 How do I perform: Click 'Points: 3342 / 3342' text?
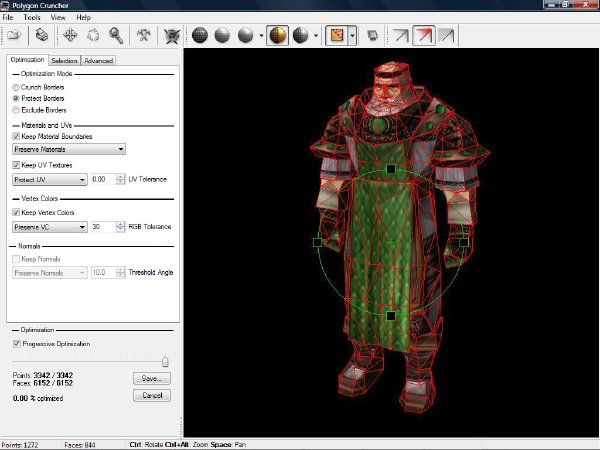[42, 375]
